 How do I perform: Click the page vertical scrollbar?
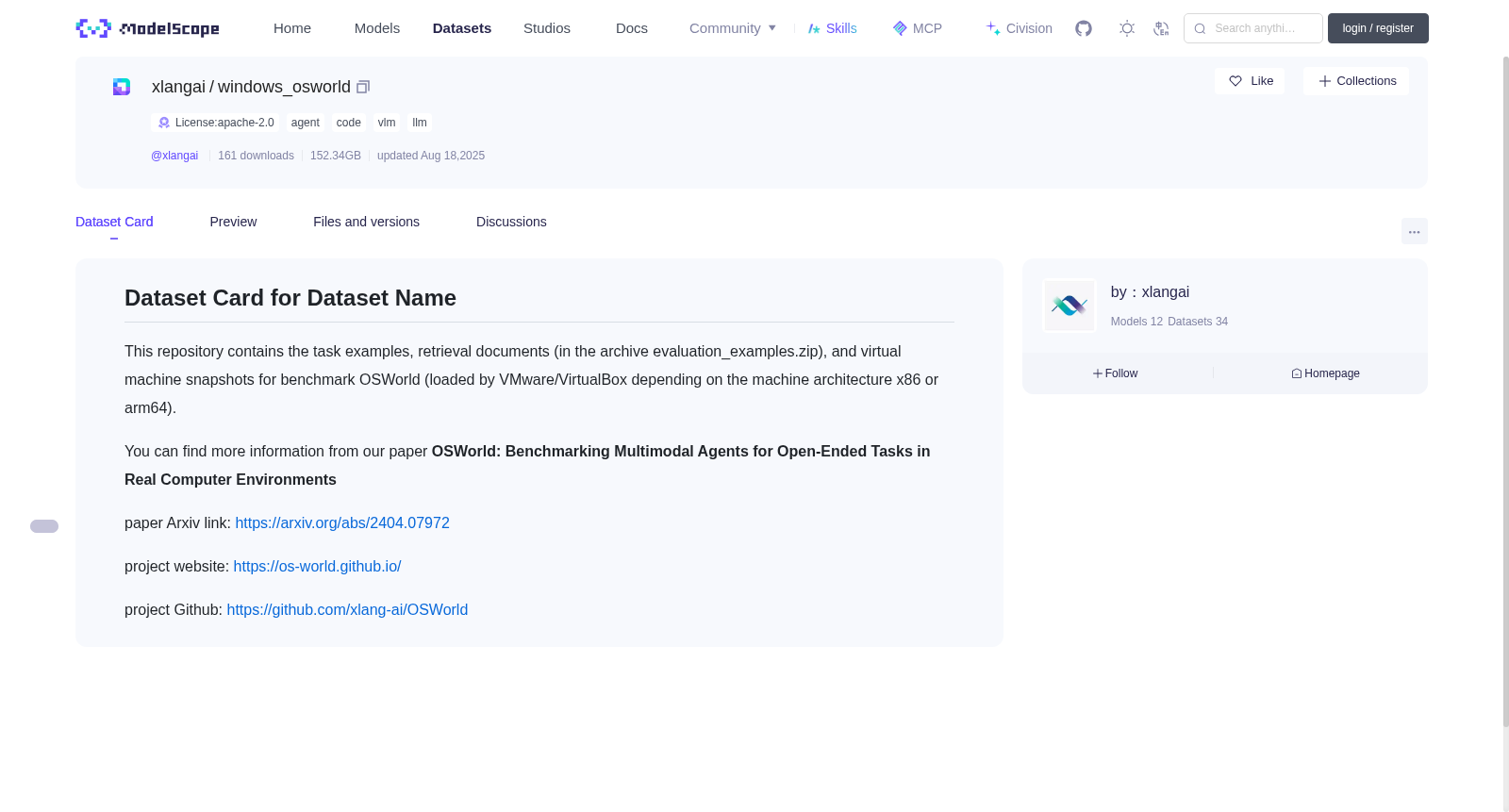point(1505,391)
